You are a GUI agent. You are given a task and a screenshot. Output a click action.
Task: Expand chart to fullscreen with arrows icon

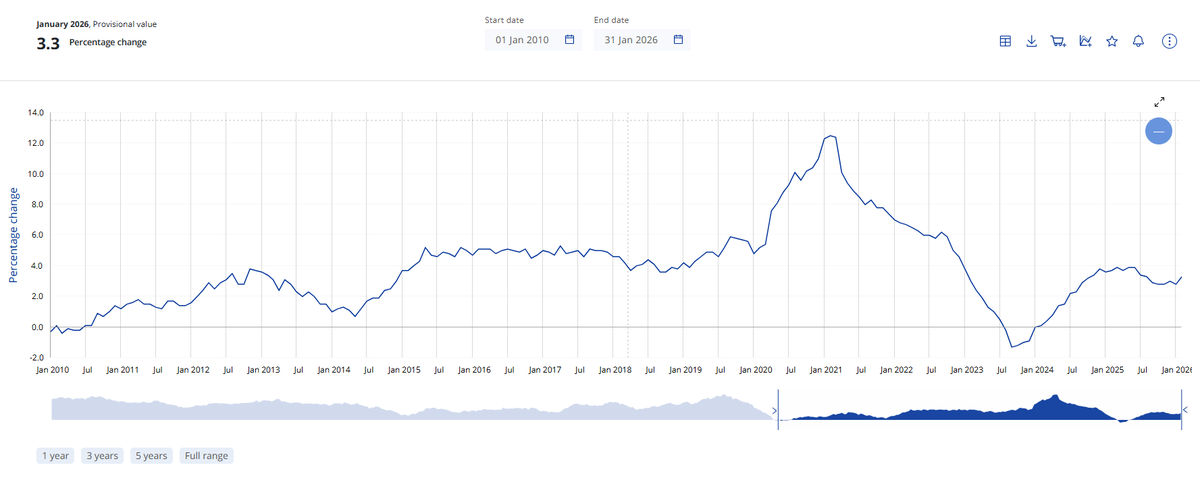click(1159, 102)
